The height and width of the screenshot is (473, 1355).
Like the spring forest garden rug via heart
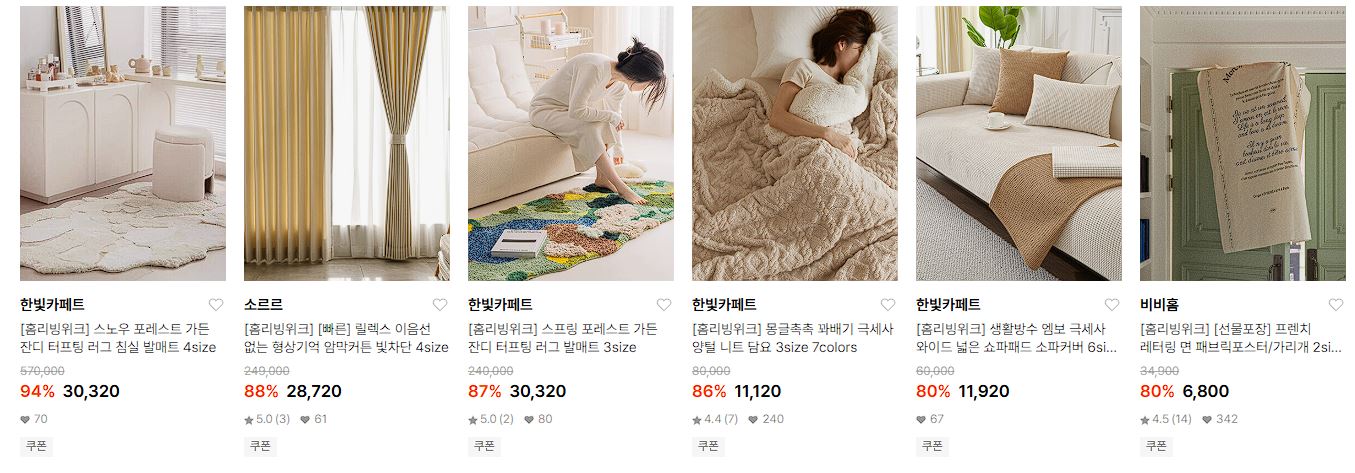[x=664, y=305]
